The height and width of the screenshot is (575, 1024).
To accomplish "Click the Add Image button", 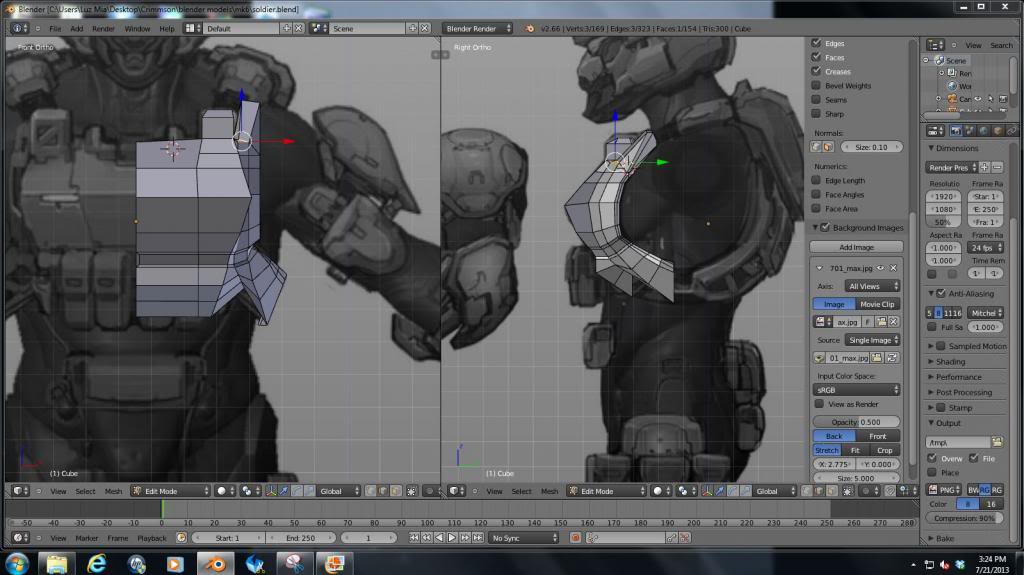I will click(856, 247).
